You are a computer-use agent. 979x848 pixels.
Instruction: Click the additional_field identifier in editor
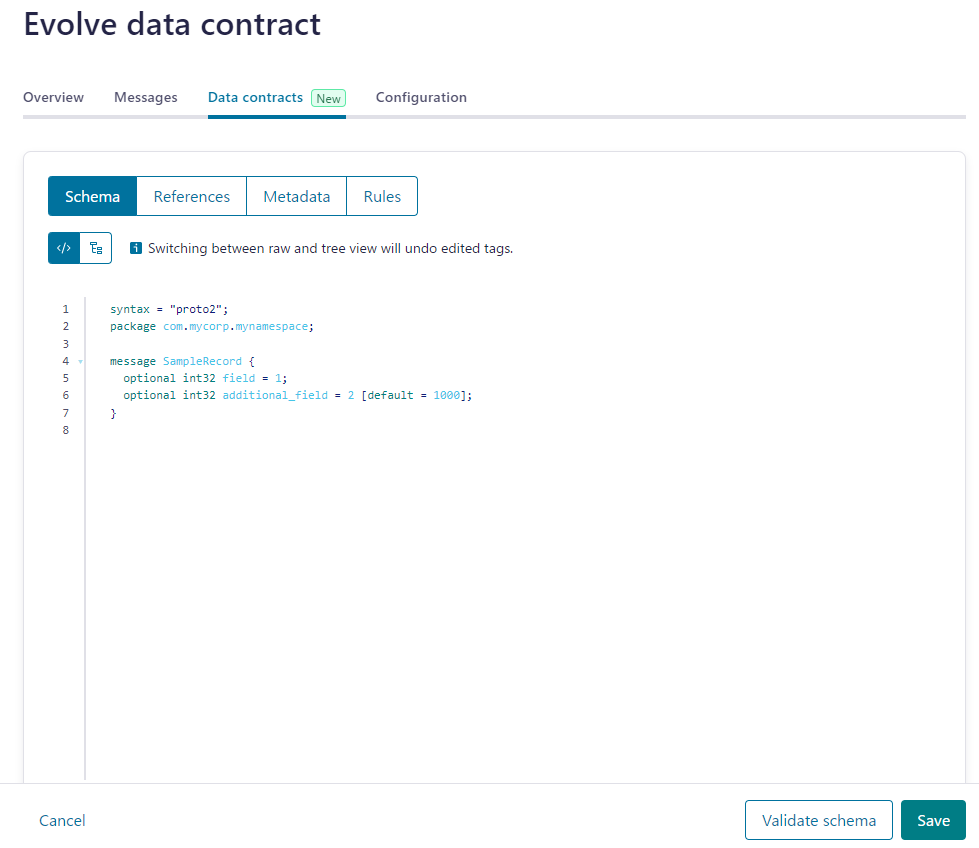(275, 395)
